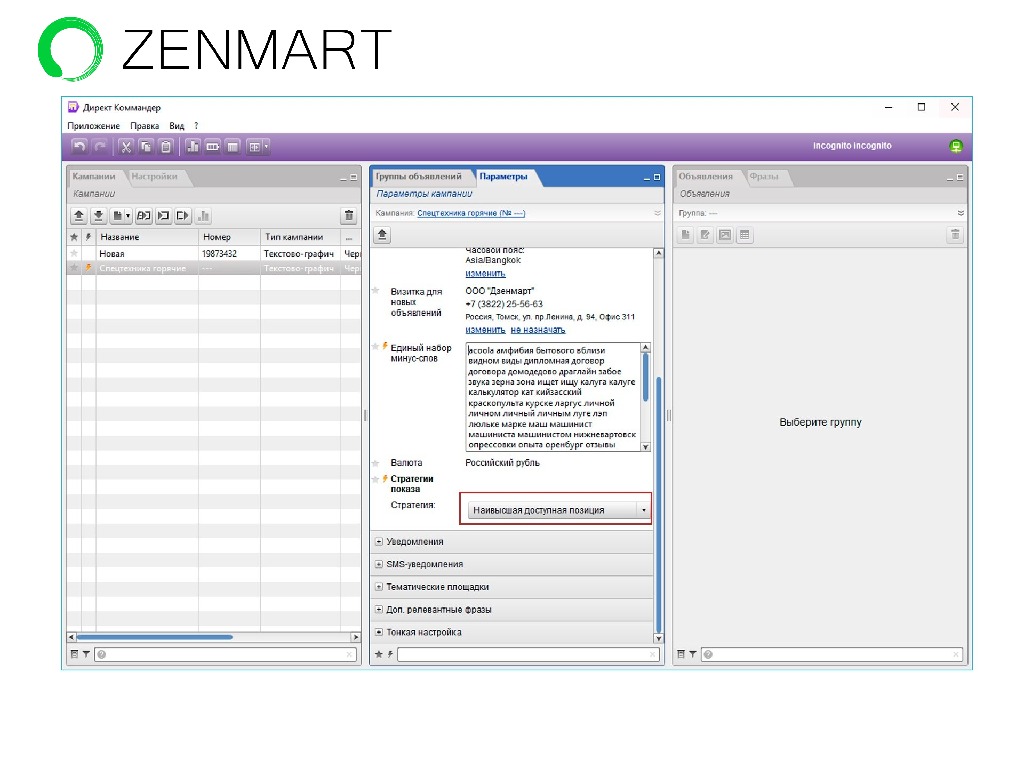The image size is (1024, 768).
Task: Click the find and replace icon in the Campaigns panel
Action: point(144,216)
